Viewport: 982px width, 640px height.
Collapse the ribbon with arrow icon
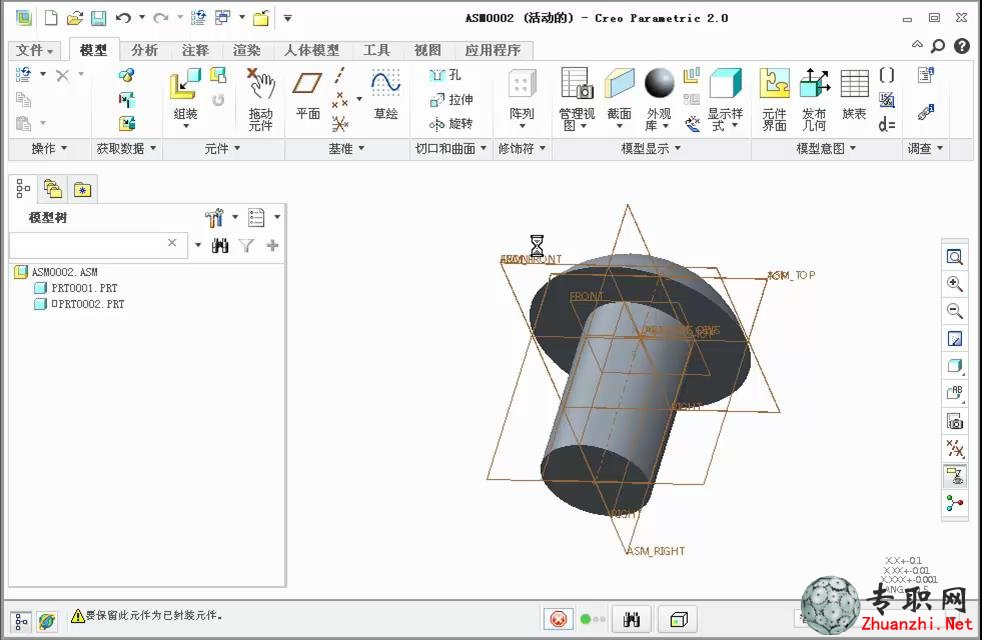click(917, 44)
